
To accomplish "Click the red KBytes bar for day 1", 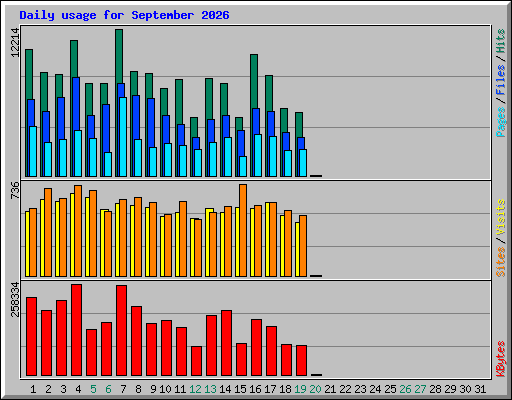I will [31, 337].
